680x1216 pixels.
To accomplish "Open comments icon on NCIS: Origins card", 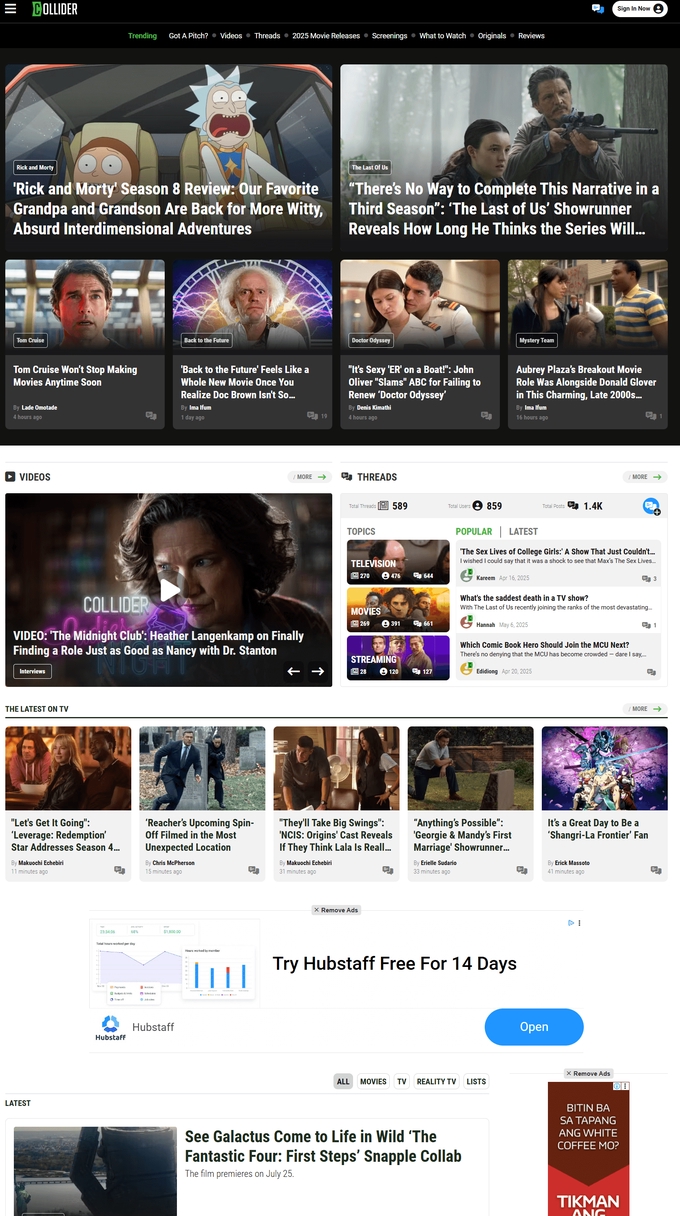I will (x=388, y=870).
